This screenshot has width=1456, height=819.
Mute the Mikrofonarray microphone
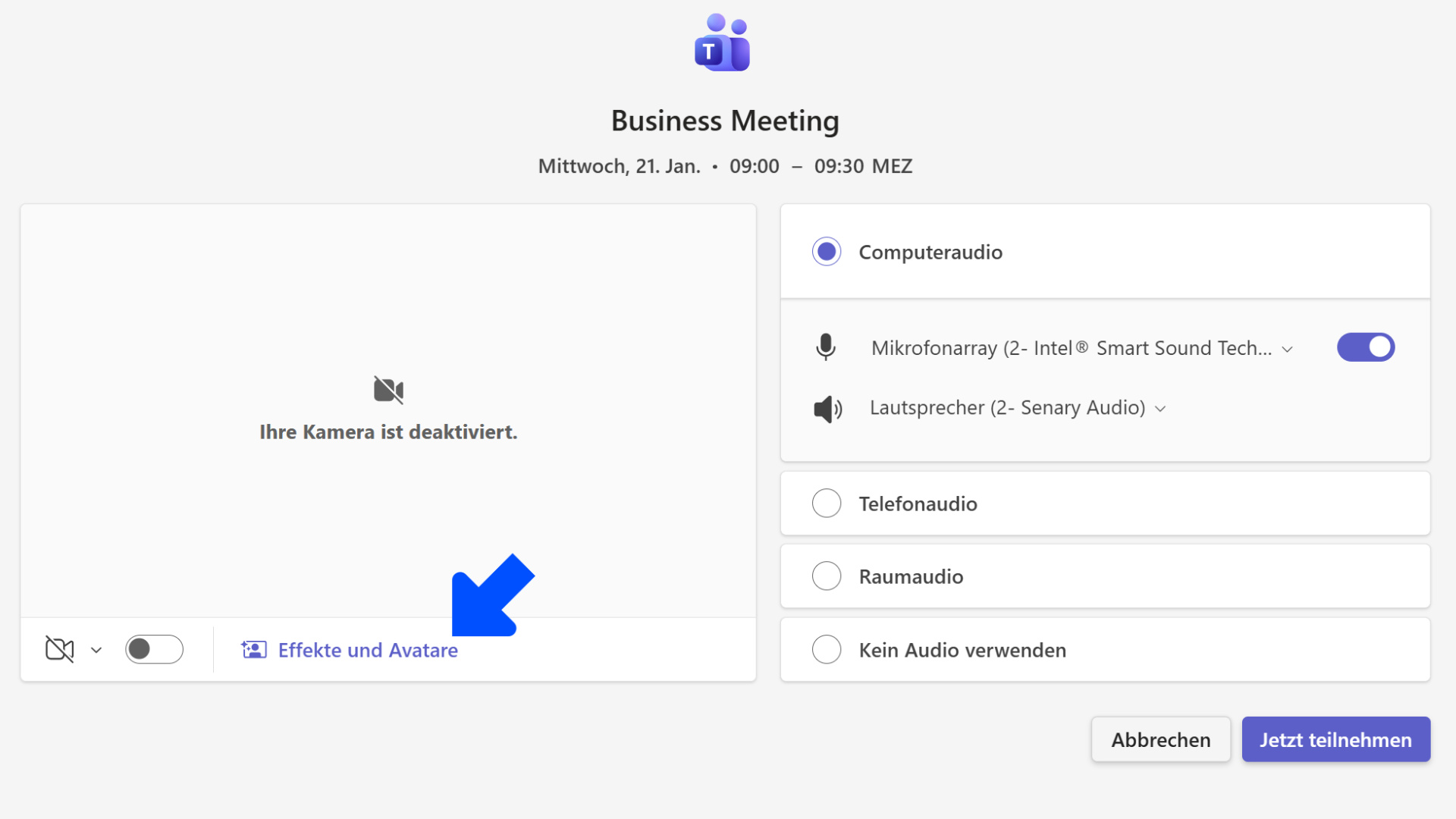[1365, 347]
